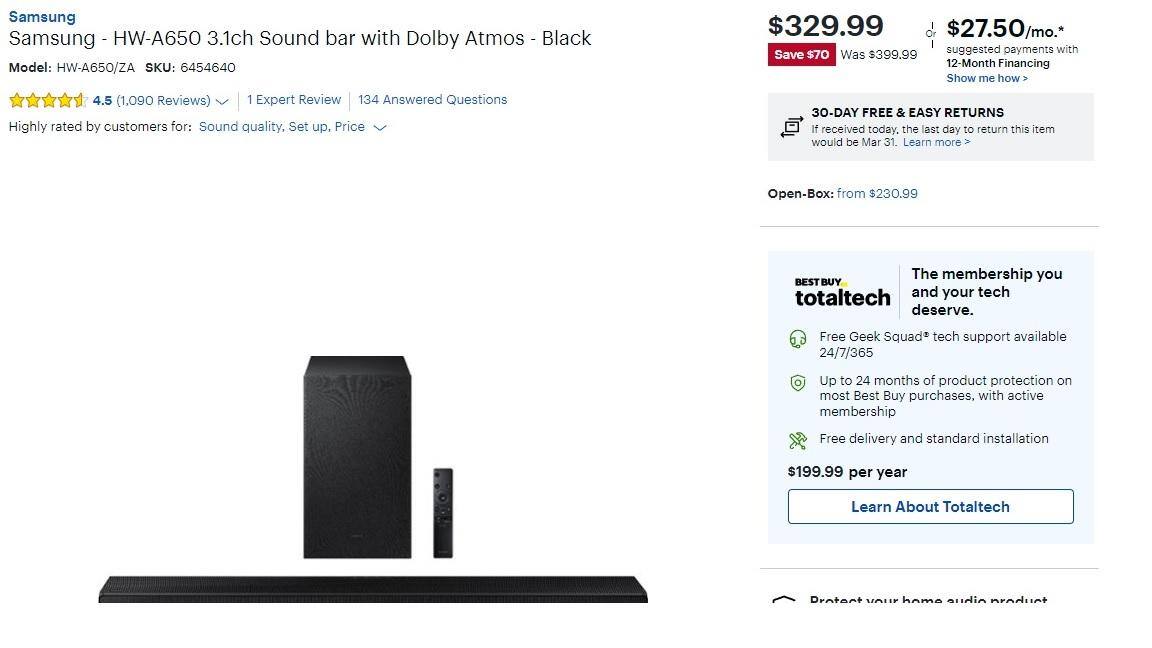Click the Save $70 badge
This screenshot has width=1152, height=648.
[x=801, y=55]
